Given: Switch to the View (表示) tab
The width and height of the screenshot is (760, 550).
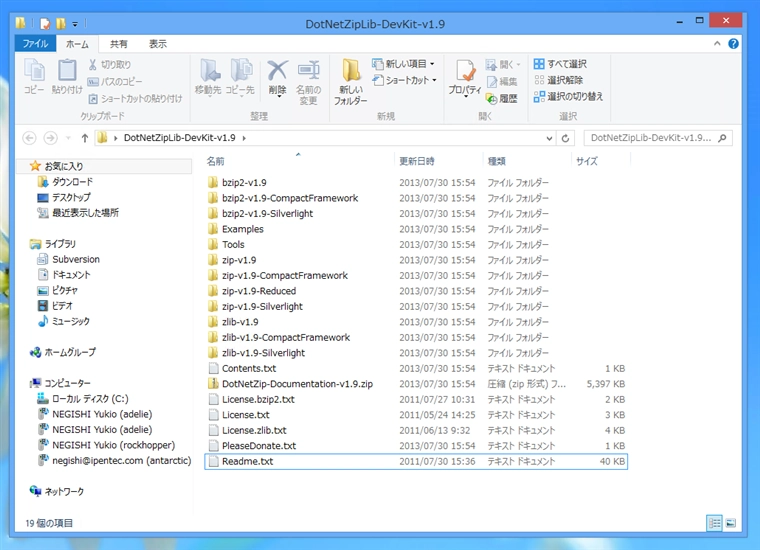Looking at the screenshot, I should coord(158,44).
